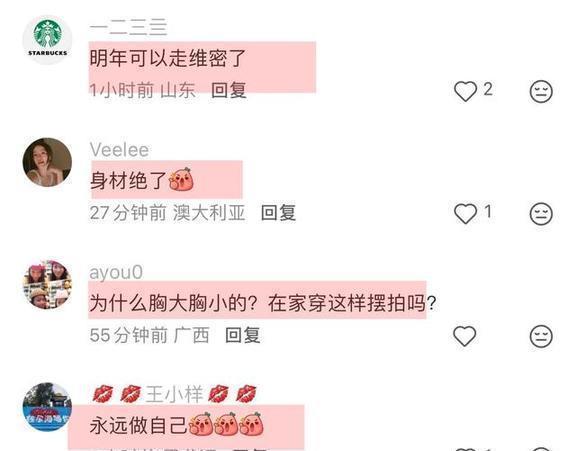Open ayou0's collage avatar

point(47,285)
